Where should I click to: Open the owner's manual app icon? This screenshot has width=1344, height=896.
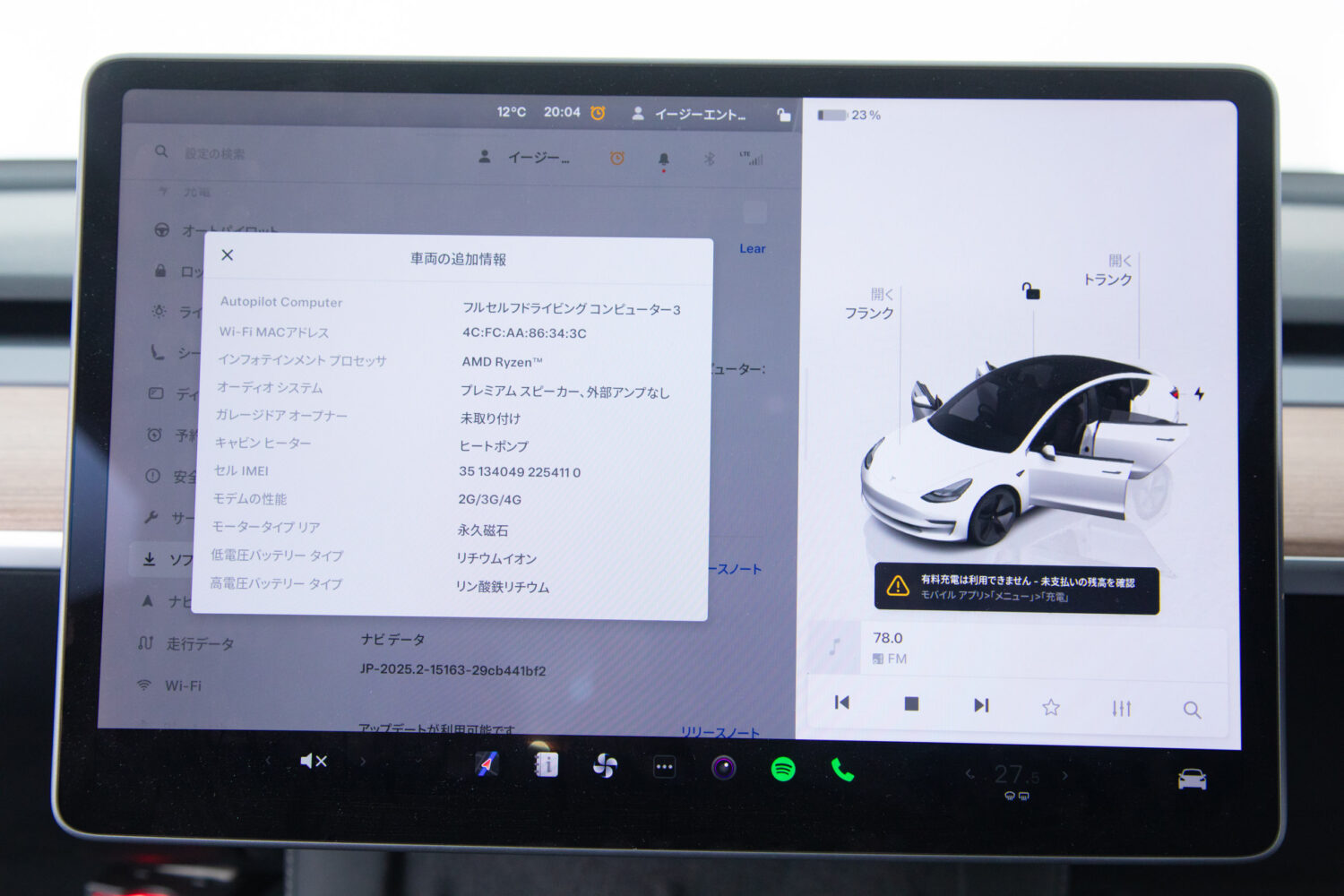(546, 765)
